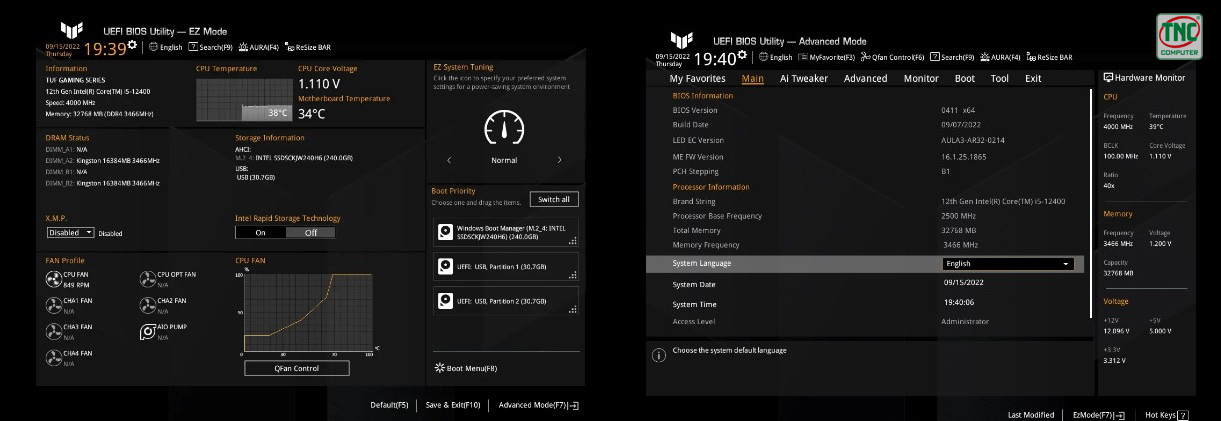Viewport: 1221px width, 421px height.
Task: Click the Access Level value Administrator
Action: [965, 321]
